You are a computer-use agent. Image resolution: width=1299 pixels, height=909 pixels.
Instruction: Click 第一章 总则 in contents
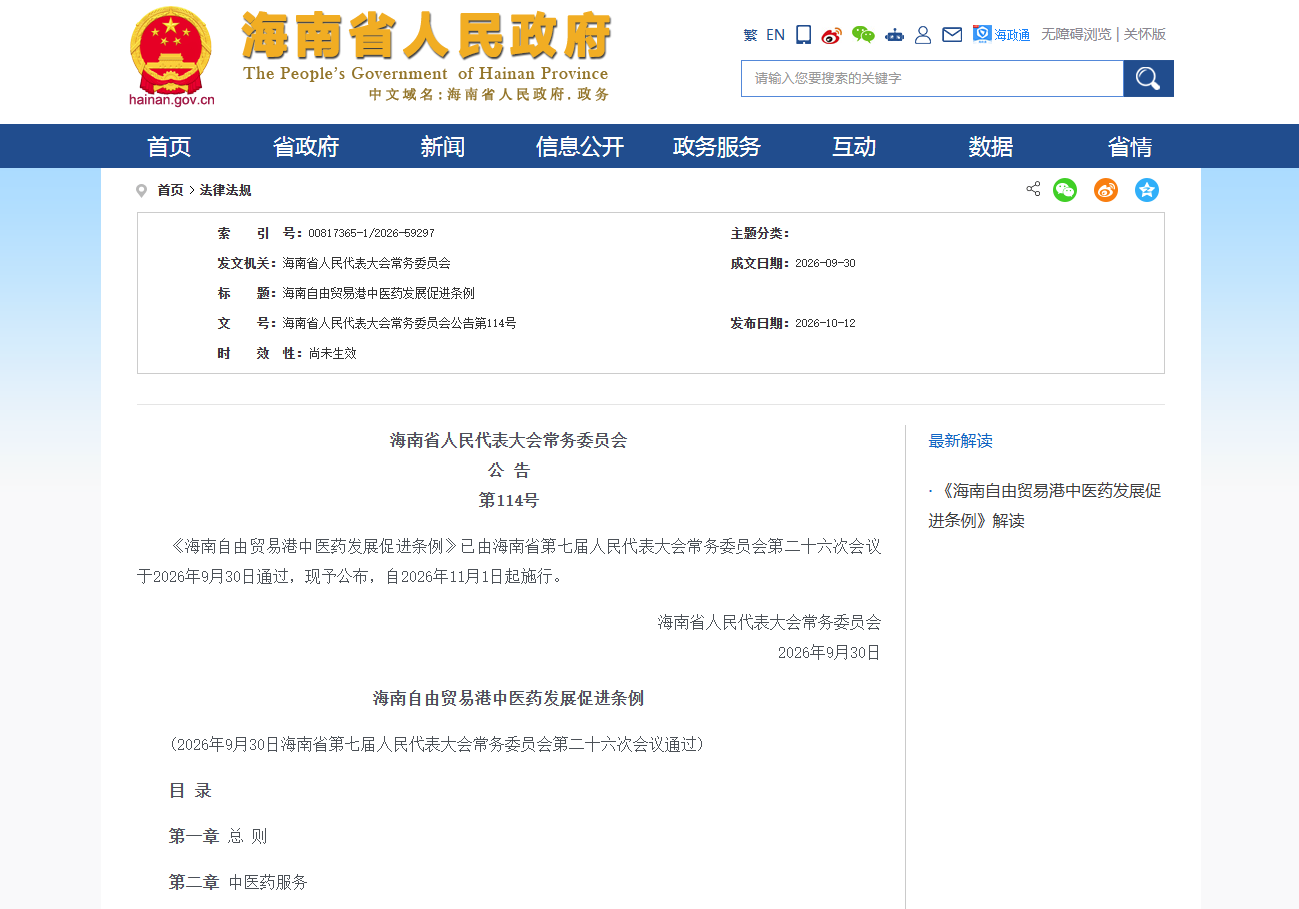coord(218,836)
